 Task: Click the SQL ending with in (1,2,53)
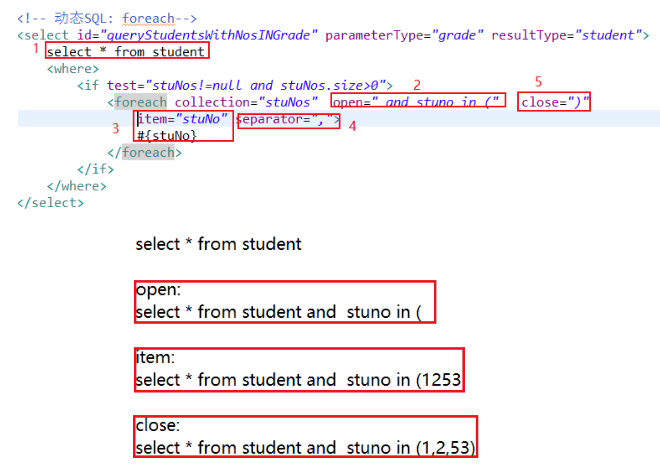point(305,448)
